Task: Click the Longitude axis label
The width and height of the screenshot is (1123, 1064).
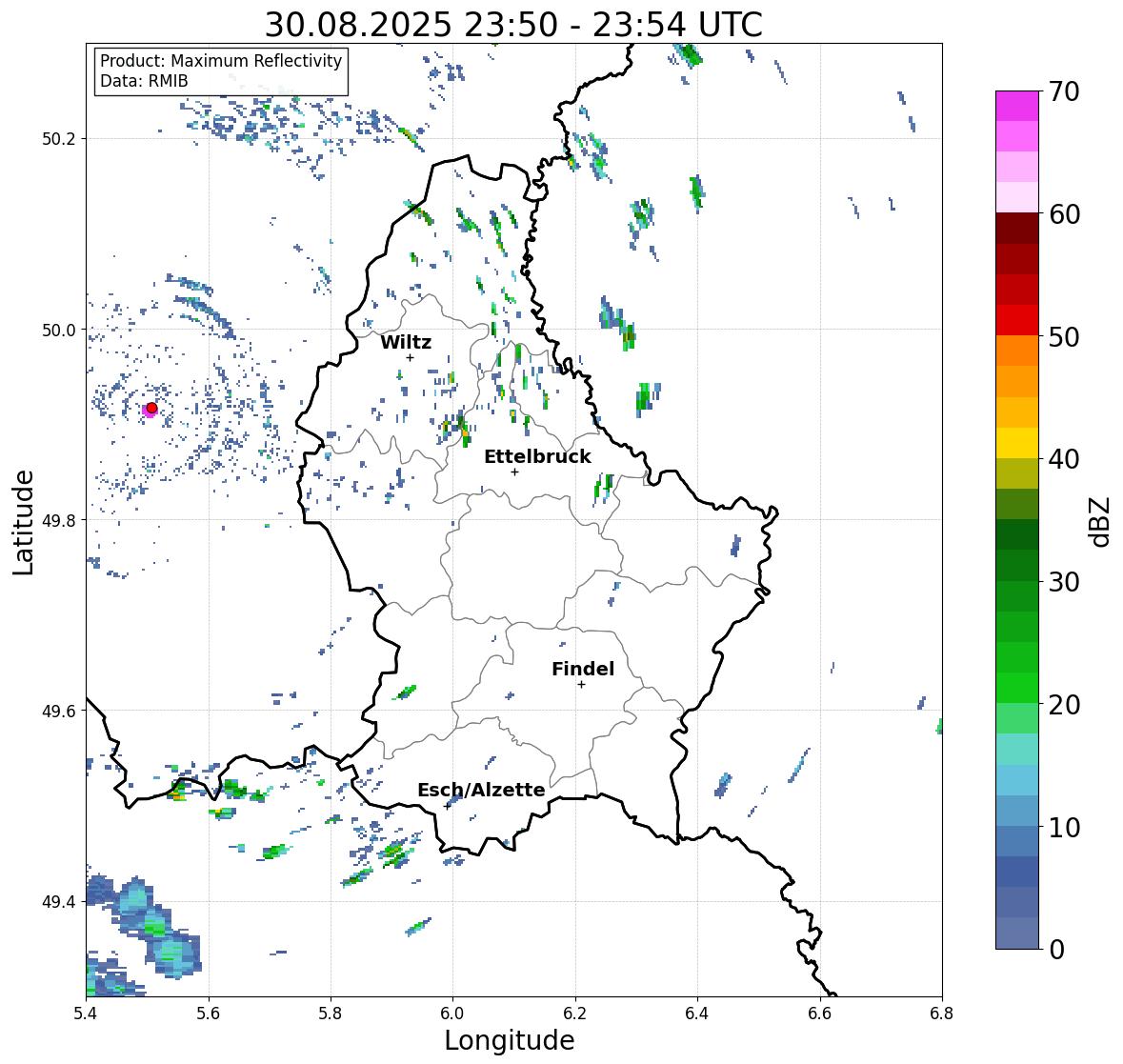Action: pyautogui.click(x=510, y=1040)
